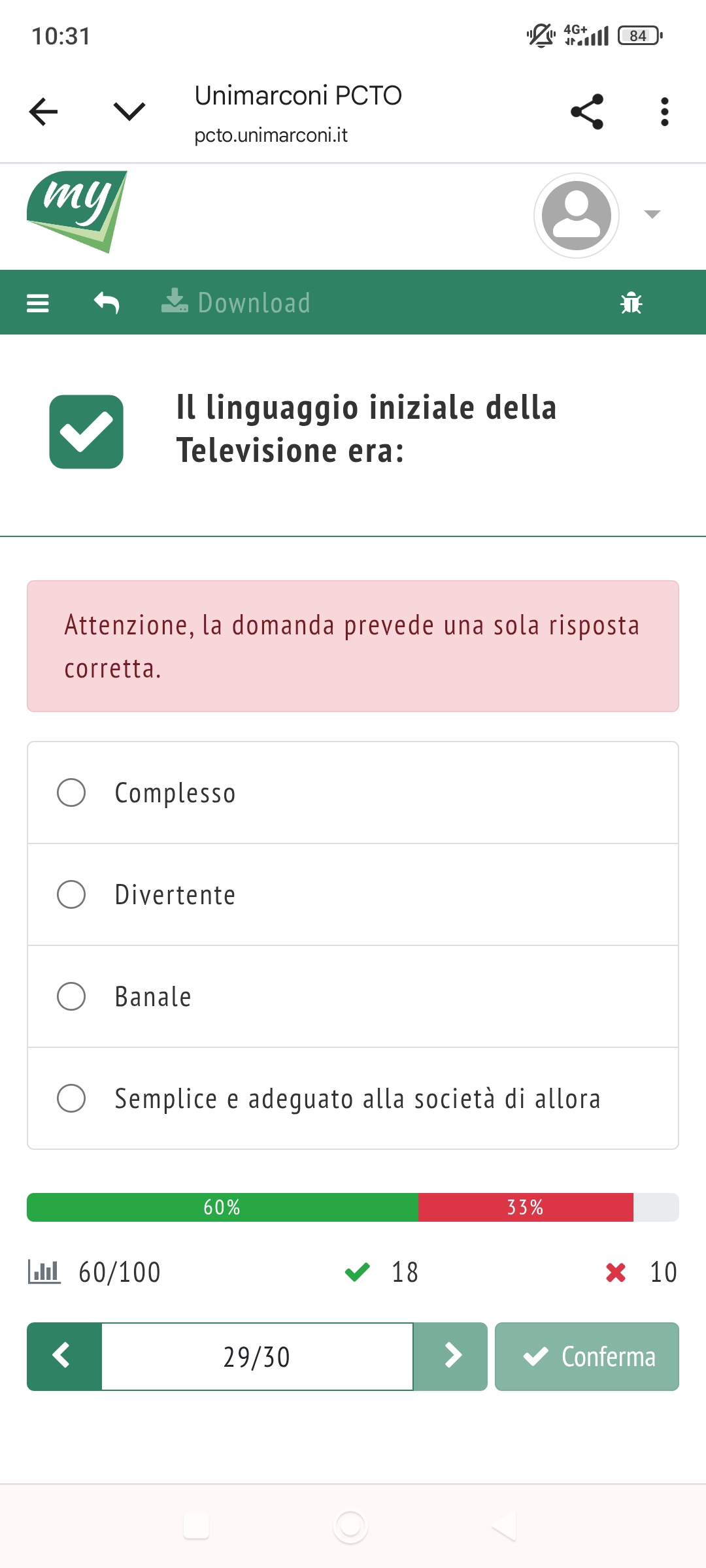Click the bug report icon

point(631,303)
